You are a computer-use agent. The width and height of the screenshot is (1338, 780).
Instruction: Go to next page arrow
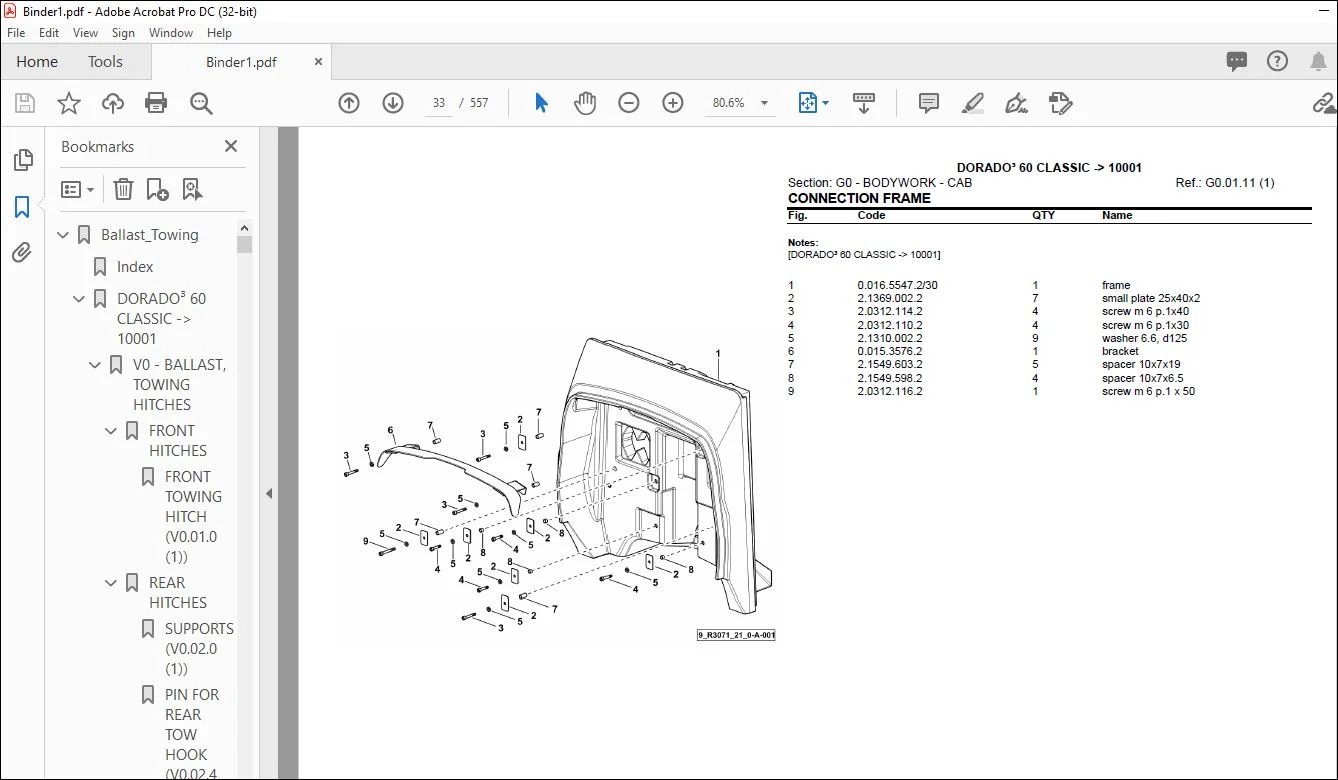393,103
